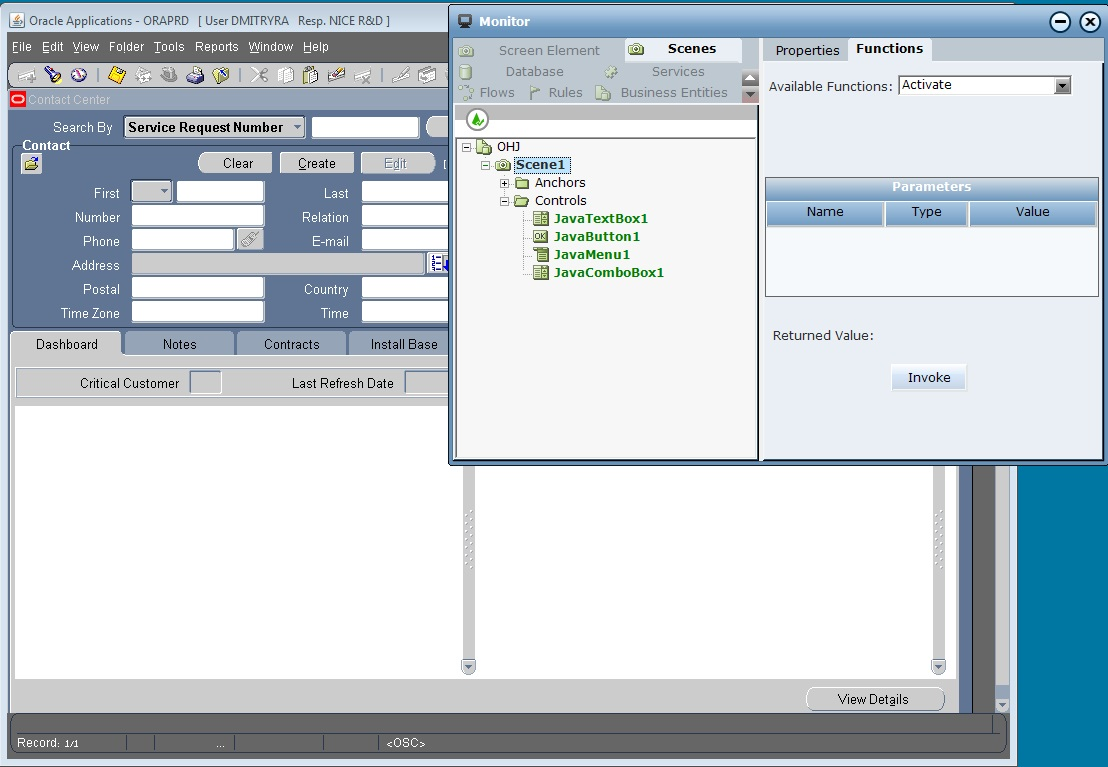
Task: Click the New record toolbar icon
Action: tap(27, 75)
